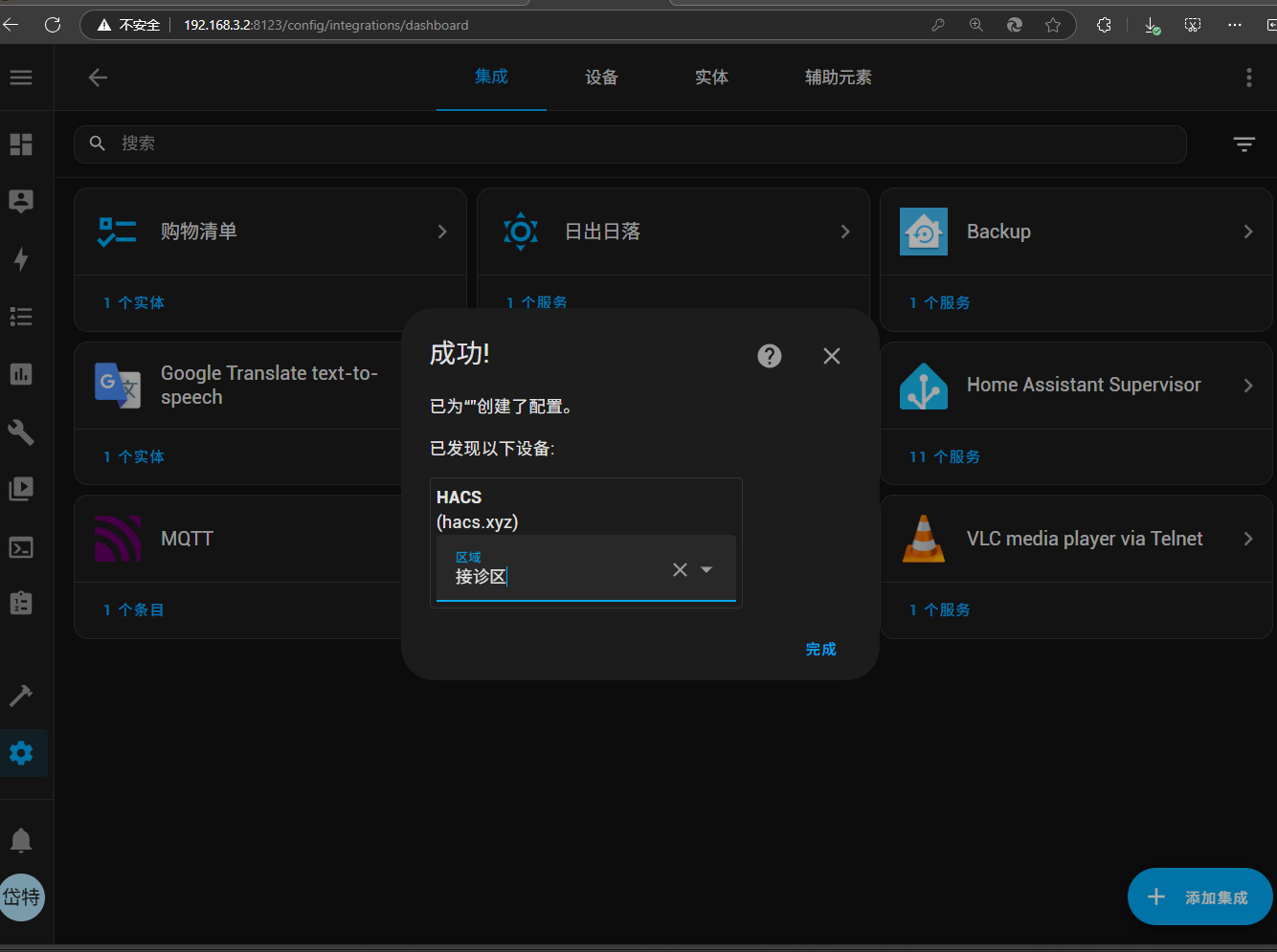
Task: Clear the selected area 接诊区
Action: (680, 570)
